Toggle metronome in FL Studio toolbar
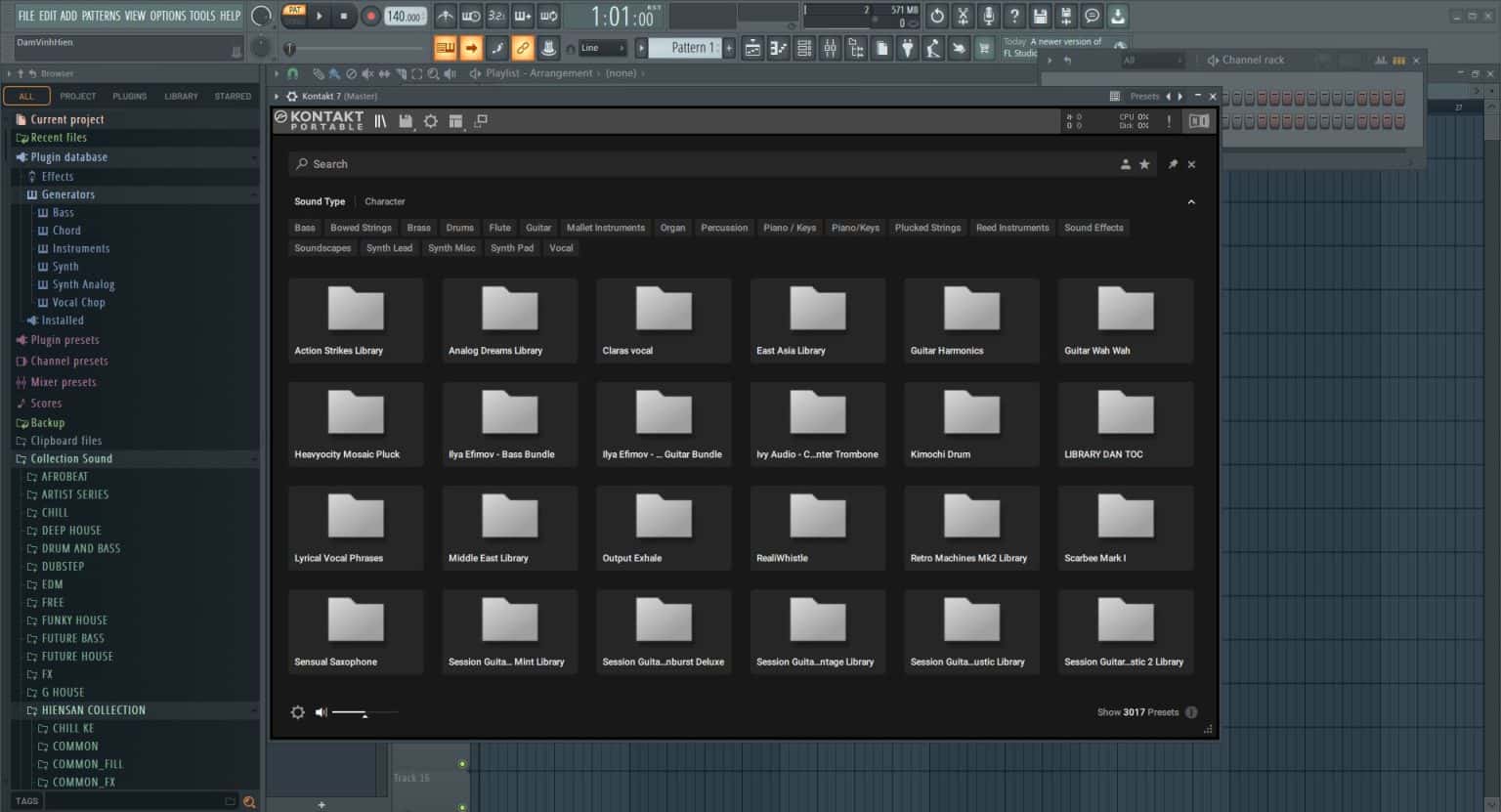 445,16
